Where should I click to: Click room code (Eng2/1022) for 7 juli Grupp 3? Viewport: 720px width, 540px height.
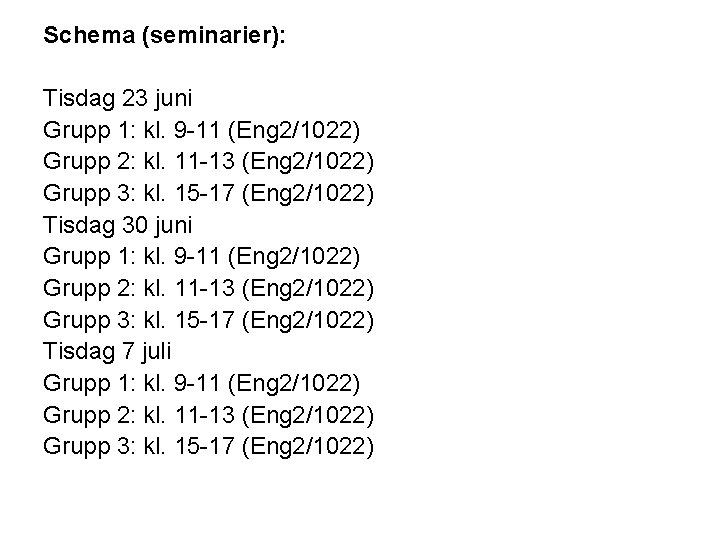[x=308, y=447]
